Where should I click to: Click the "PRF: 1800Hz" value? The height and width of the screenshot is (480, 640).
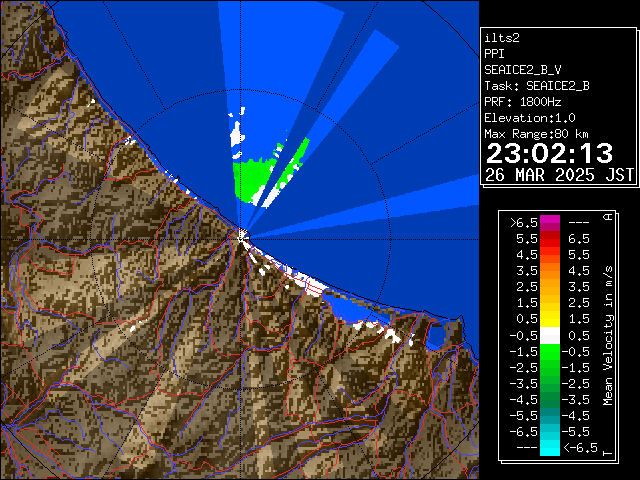(522, 102)
